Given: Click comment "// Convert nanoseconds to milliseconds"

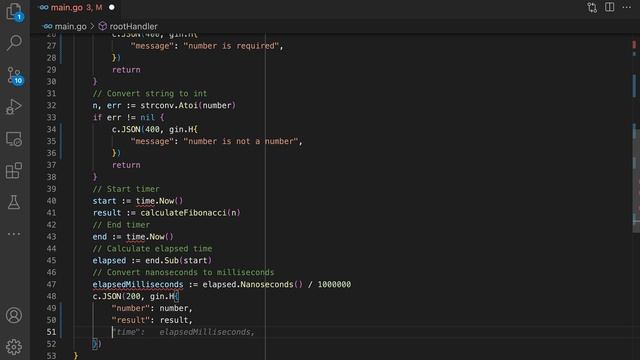Looking at the screenshot, I should tap(183, 272).
